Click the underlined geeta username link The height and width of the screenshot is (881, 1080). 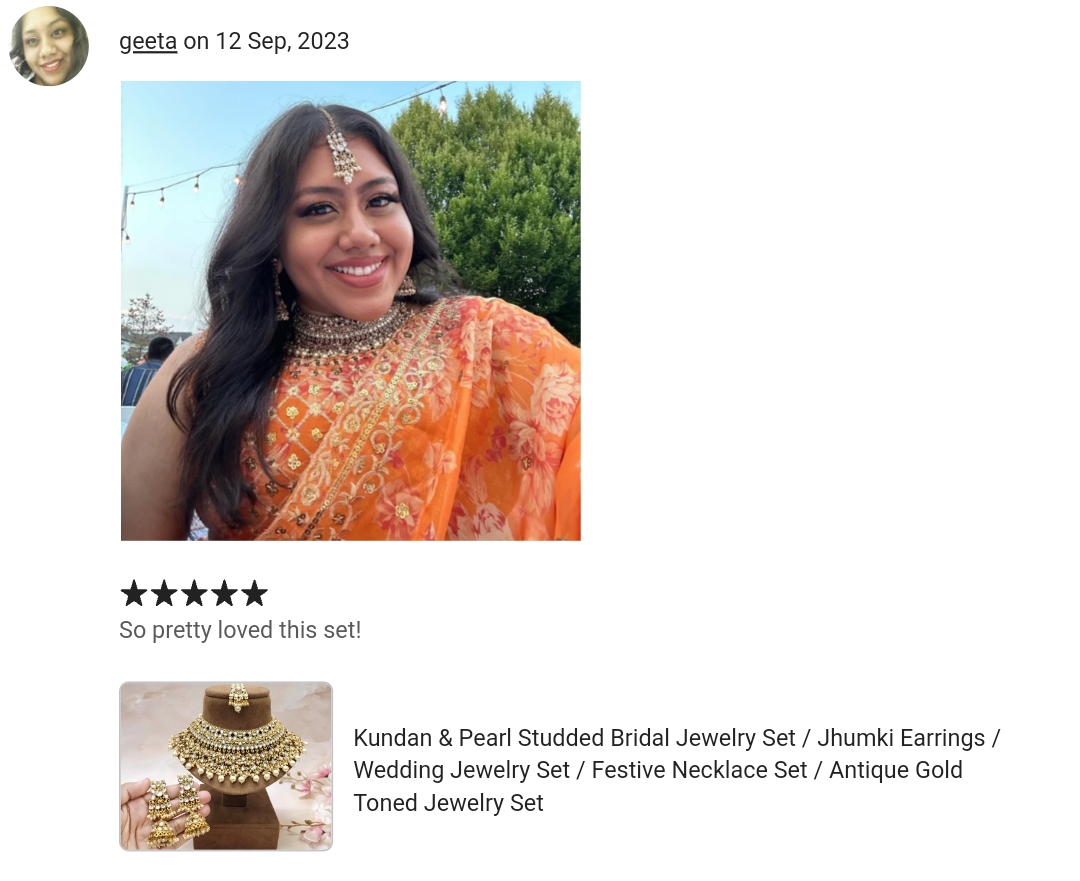[148, 41]
